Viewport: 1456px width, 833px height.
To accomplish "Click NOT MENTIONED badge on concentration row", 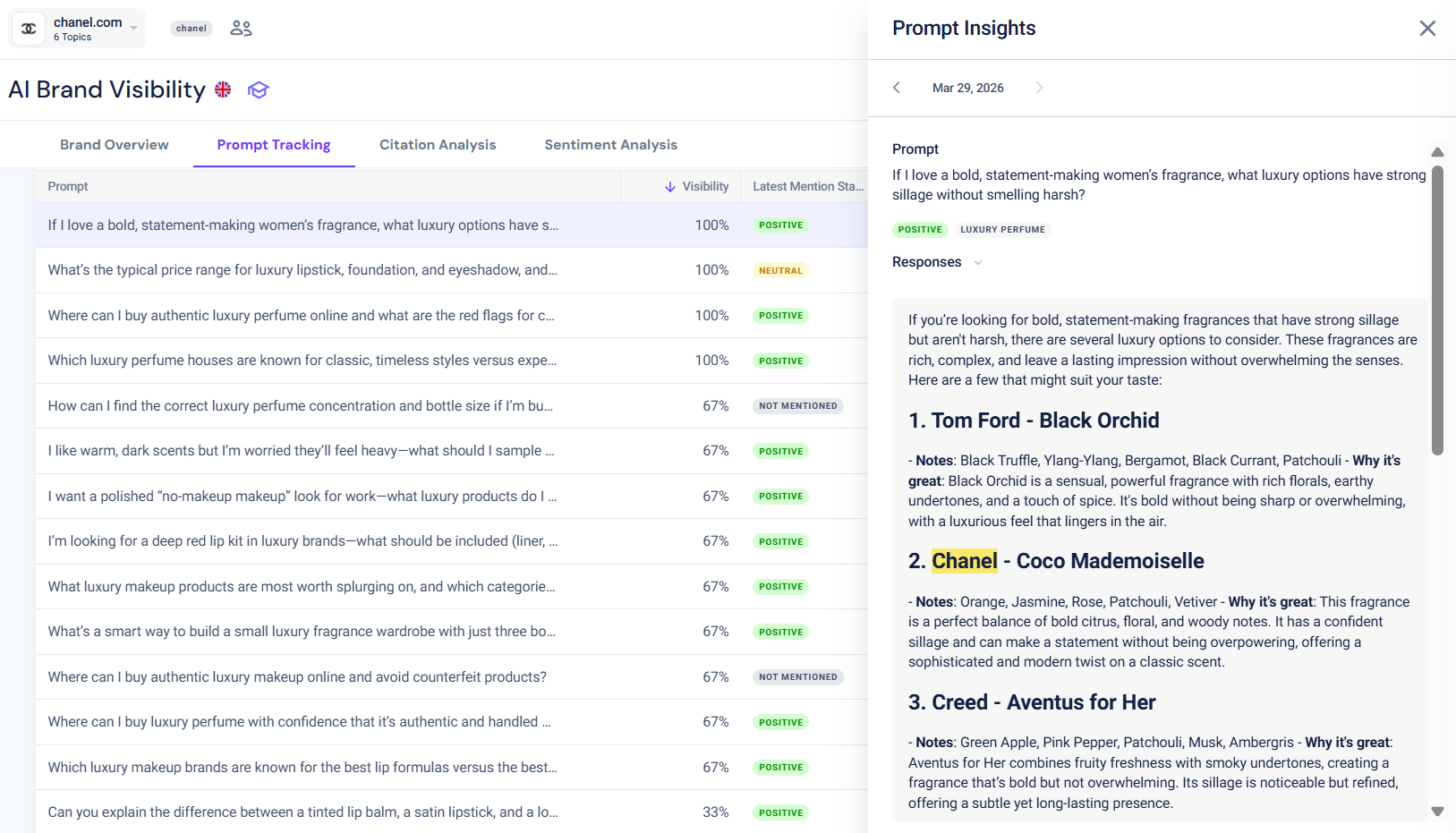I will pos(798,406).
